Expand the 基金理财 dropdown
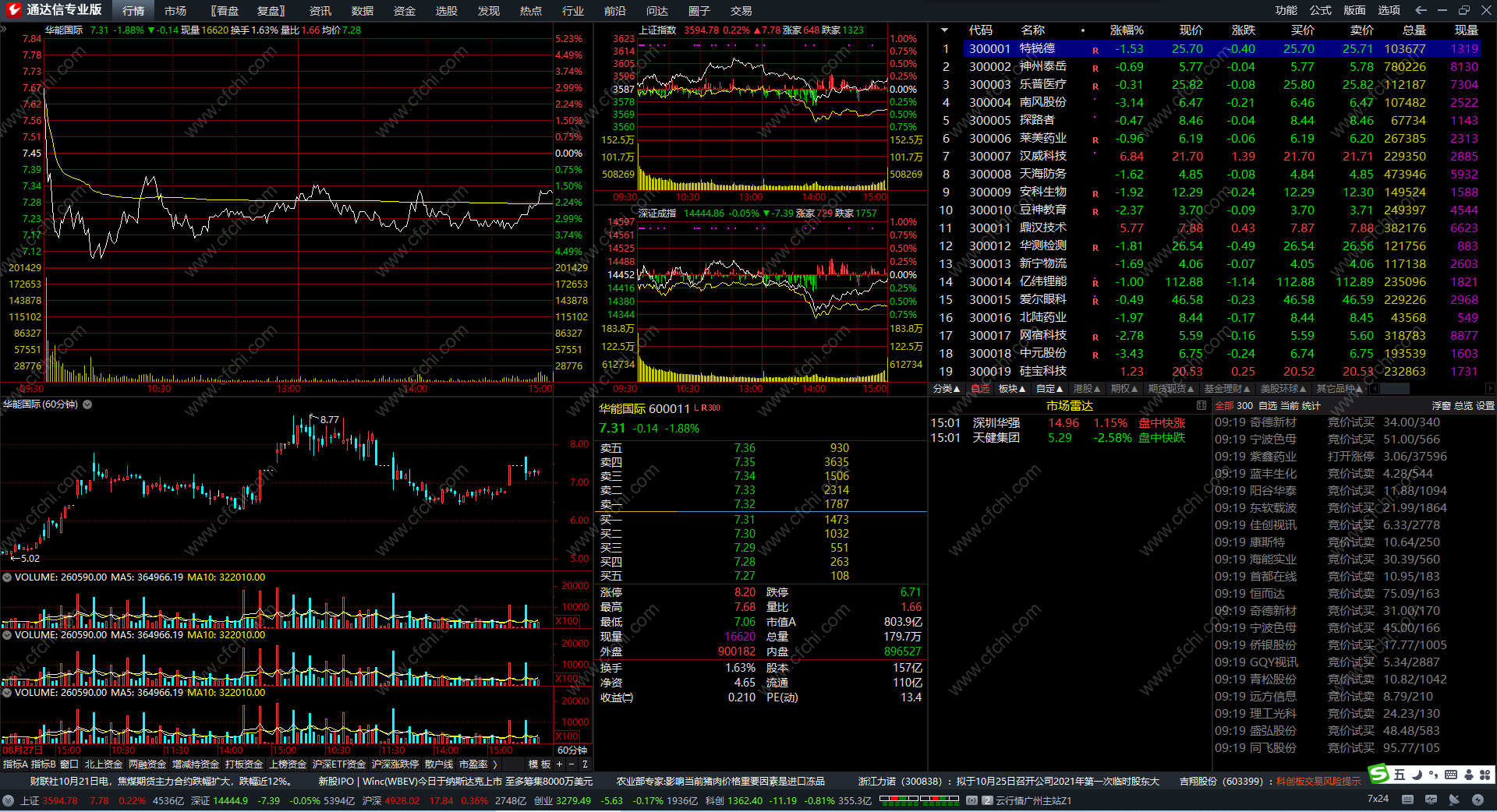 pos(1227,389)
